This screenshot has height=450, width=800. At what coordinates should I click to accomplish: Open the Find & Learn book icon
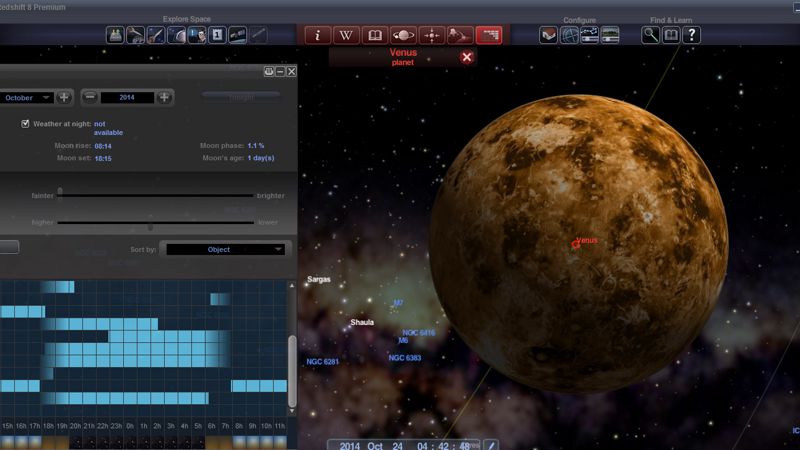click(x=671, y=35)
